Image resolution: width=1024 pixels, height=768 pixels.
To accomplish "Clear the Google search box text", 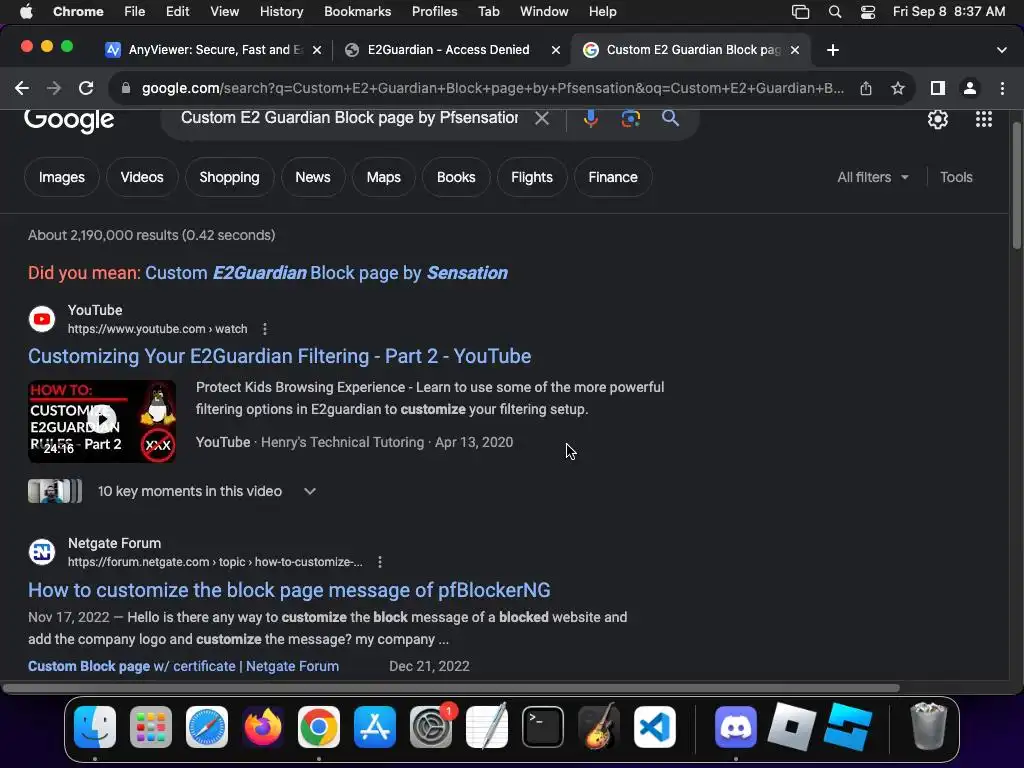I will pyautogui.click(x=541, y=118).
